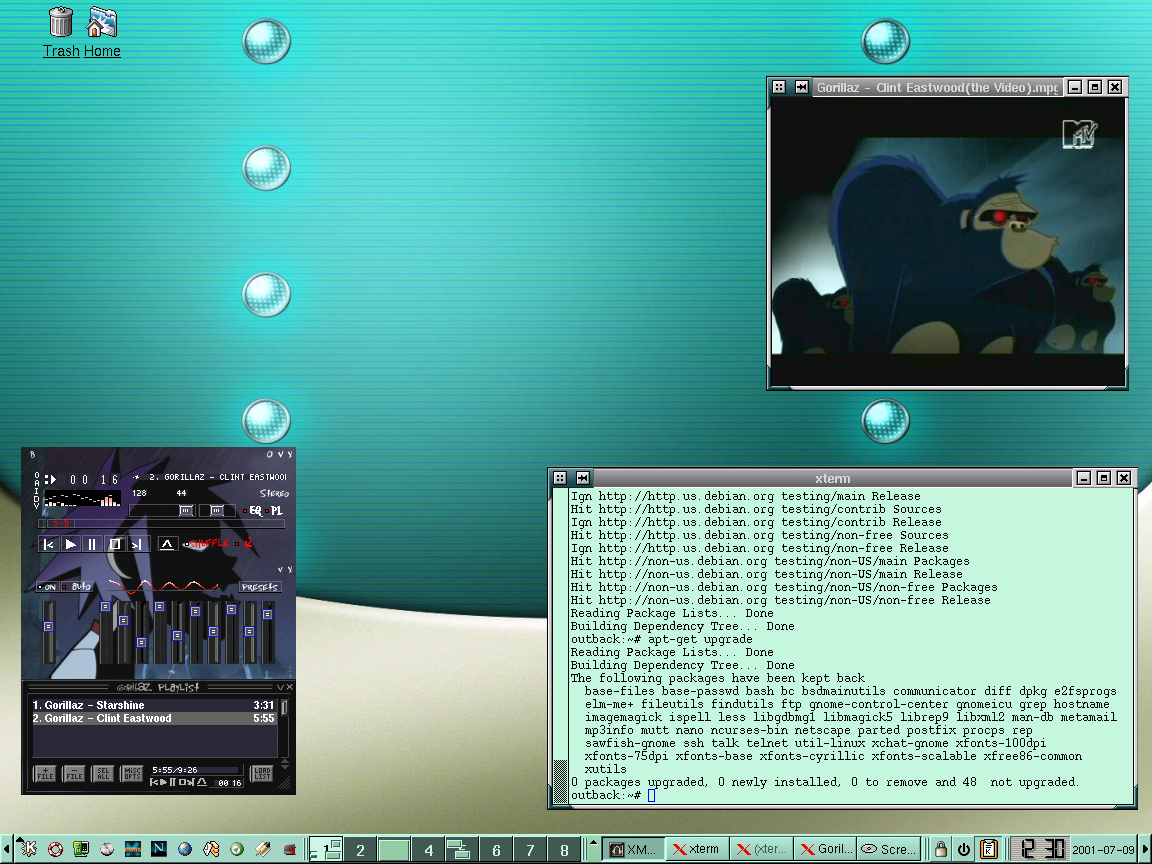Click the add FILE button in playlist
The width and height of the screenshot is (1152, 864).
pyautogui.click(x=46, y=774)
